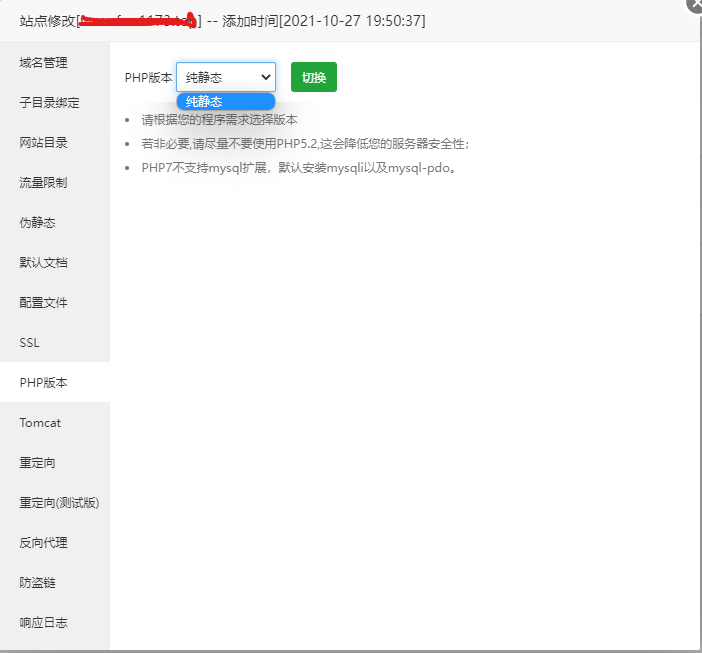Viewport: 702px width, 653px height.
Task: Click the PHP7不支持mysql扩展 note text
Action: point(299,168)
